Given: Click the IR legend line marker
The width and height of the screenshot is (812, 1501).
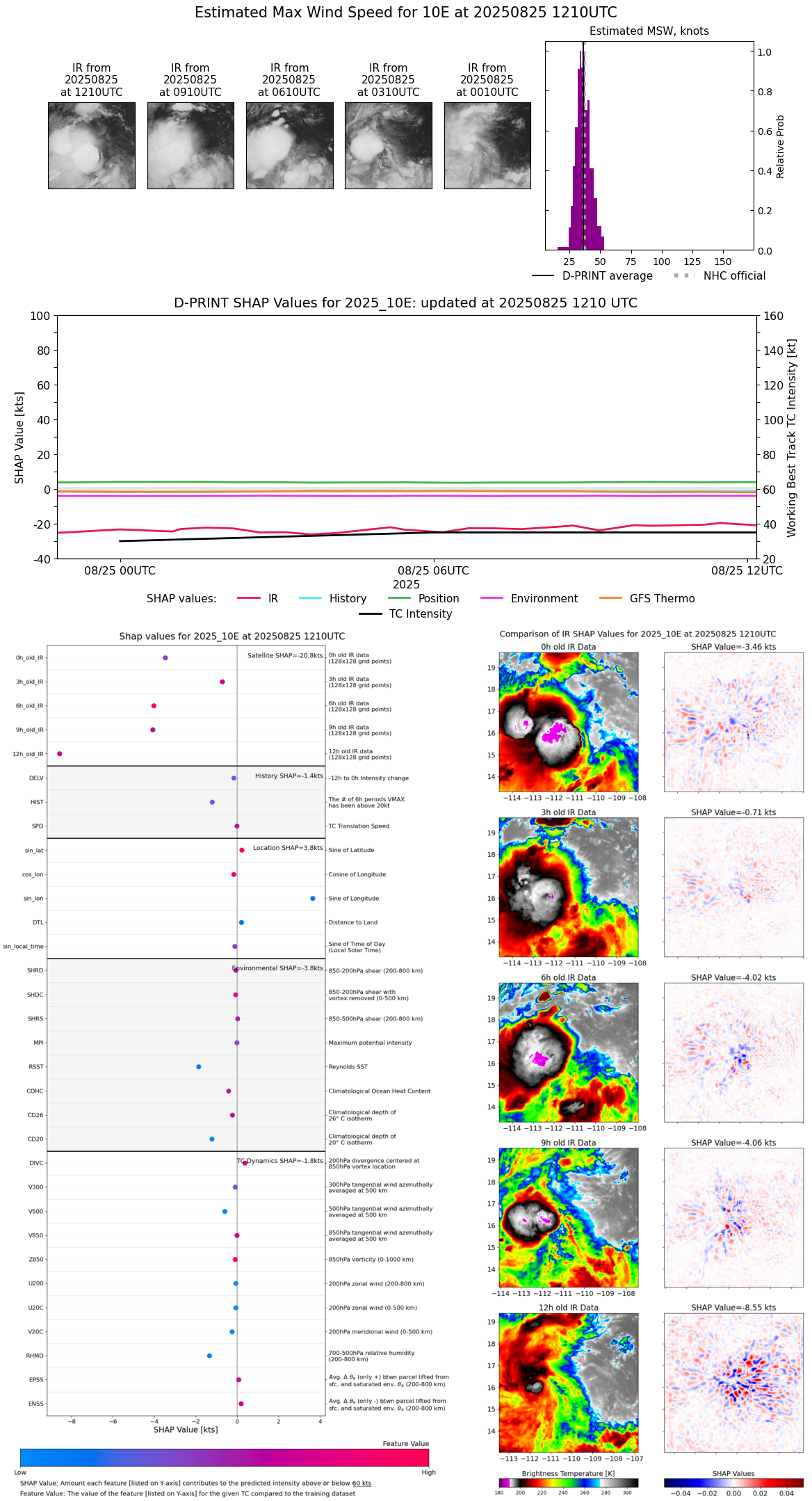Looking at the screenshot, I should click(x=249, y=598).
